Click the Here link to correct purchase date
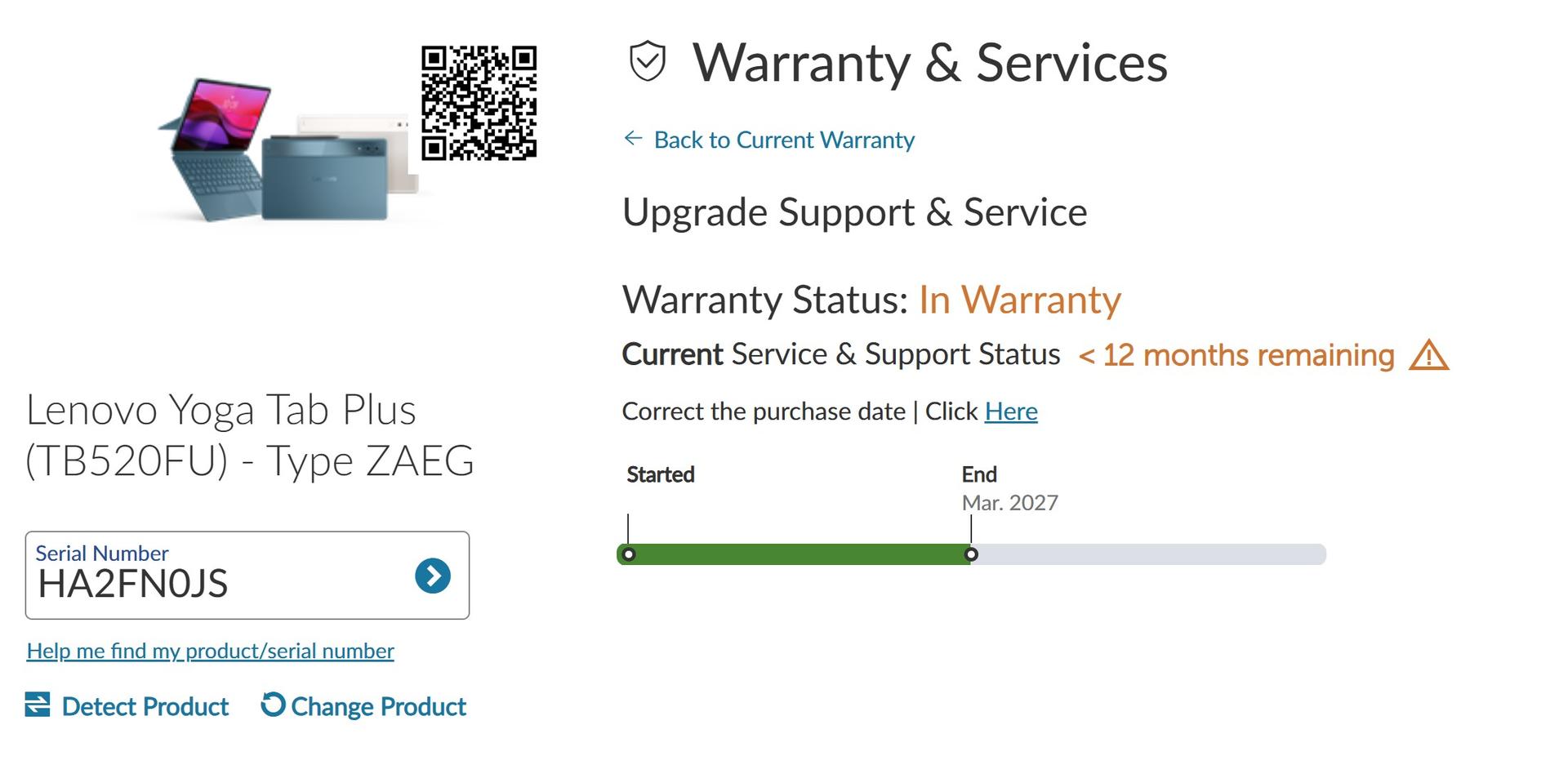This screenshot has width=1568, height=765. [1011, 411]
